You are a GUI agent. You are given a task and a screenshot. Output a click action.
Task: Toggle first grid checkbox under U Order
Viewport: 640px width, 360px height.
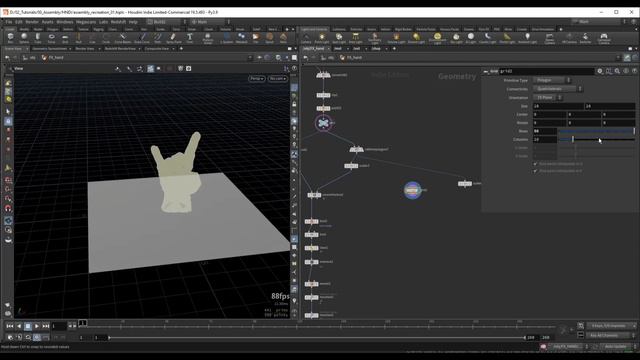click(x=535, y=164)
